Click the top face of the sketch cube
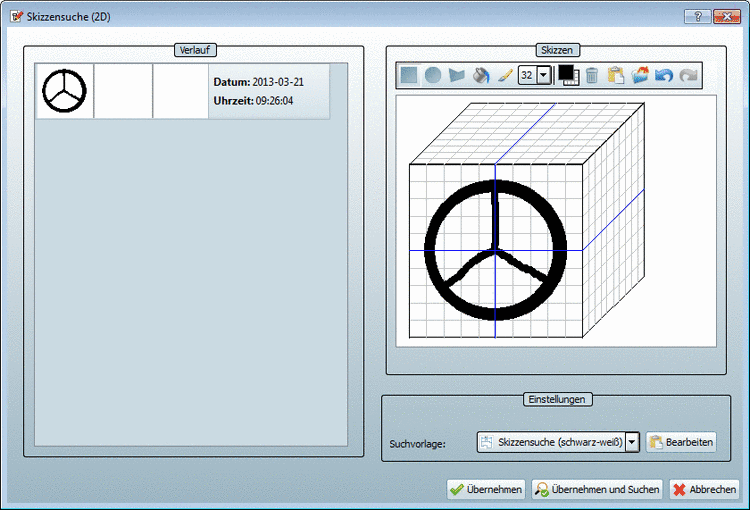The width and height of the screenshot is (750, 510). [526, 133]
